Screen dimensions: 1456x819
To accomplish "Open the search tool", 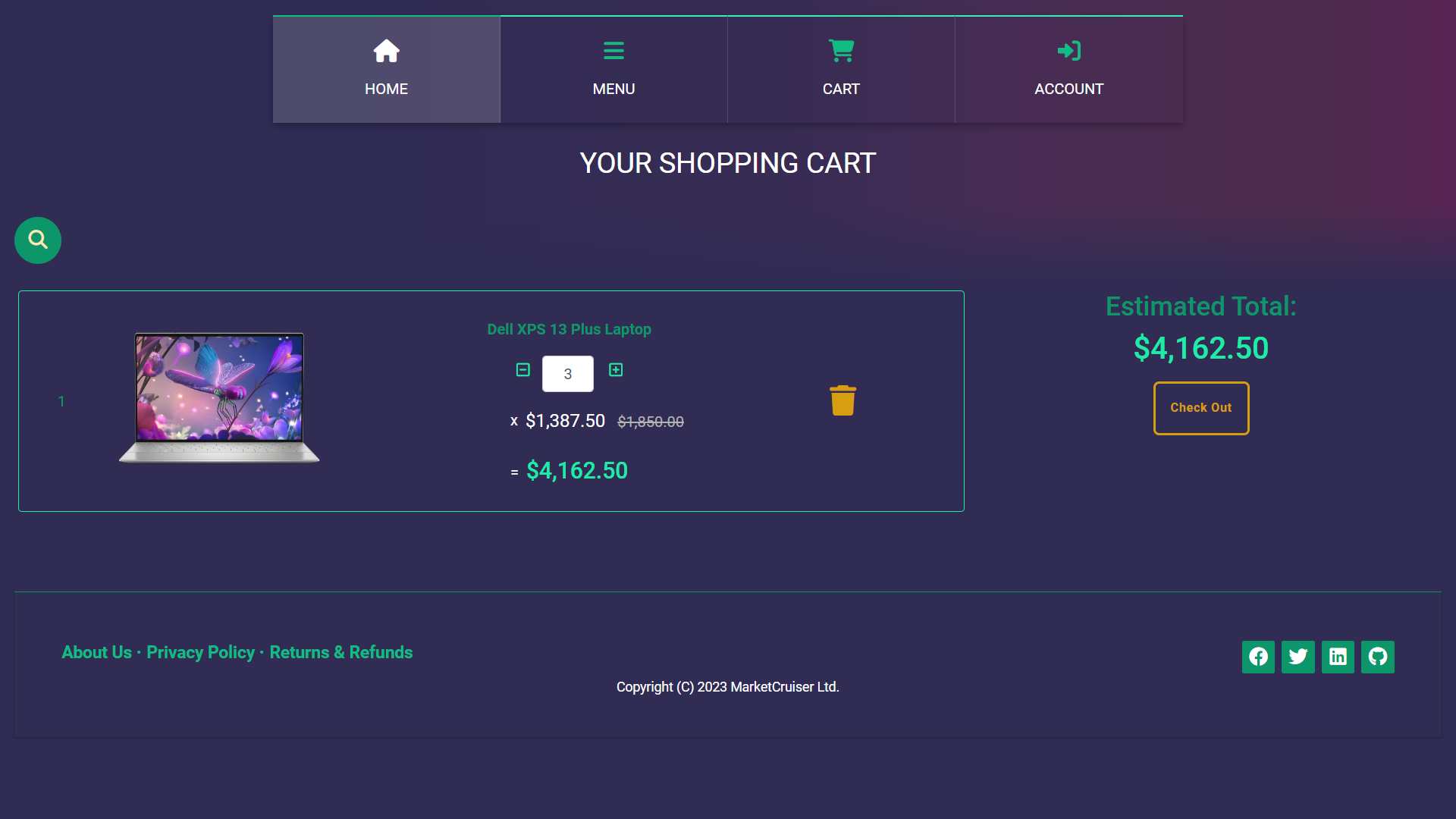I will click(37, 240).
